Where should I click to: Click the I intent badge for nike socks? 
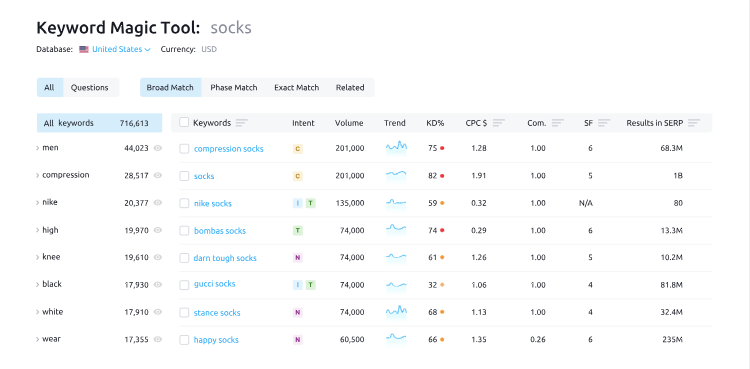click(x=298, y=203)
